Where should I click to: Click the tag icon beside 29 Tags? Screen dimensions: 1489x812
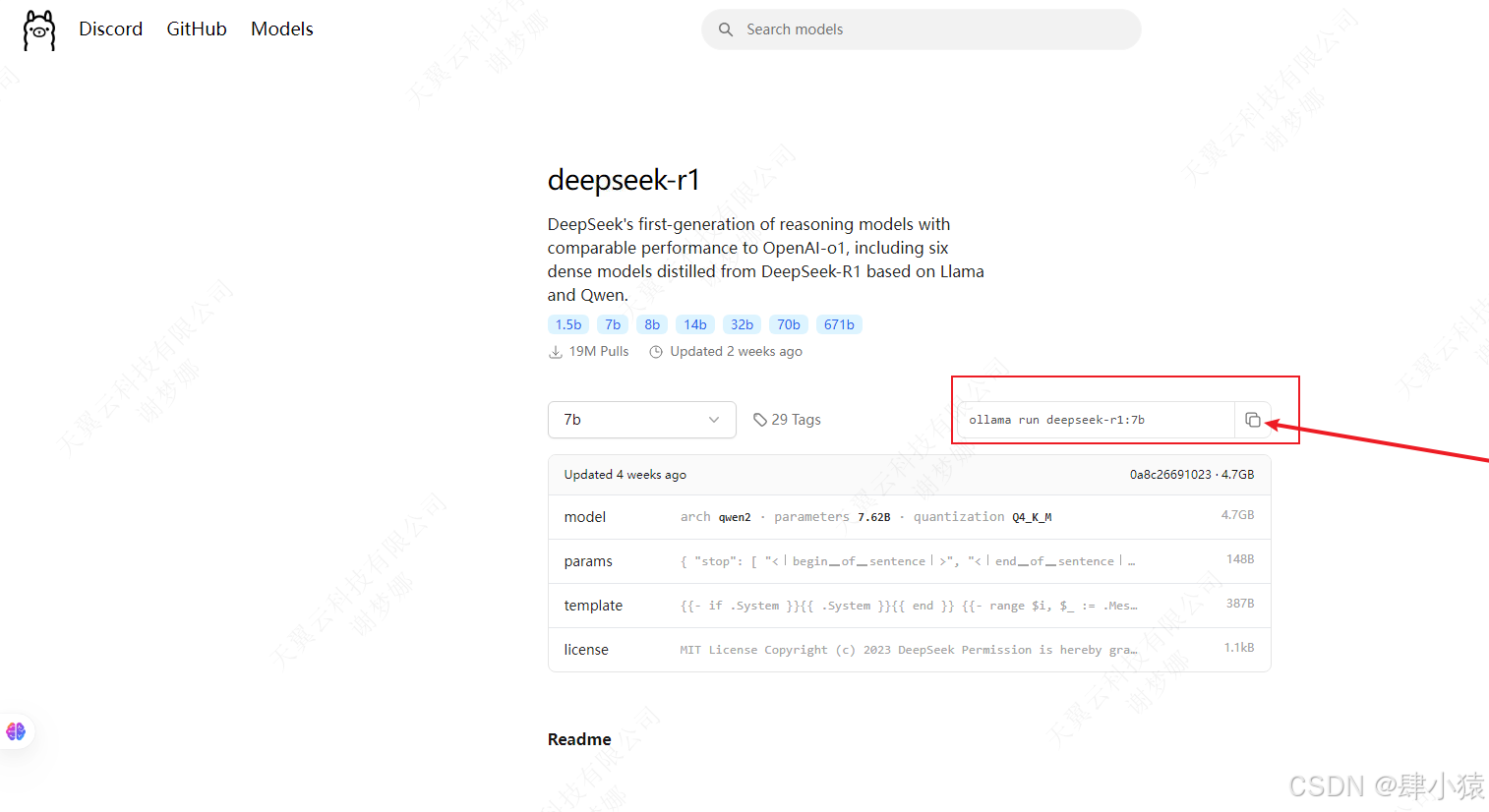click(x=760, y=420)
